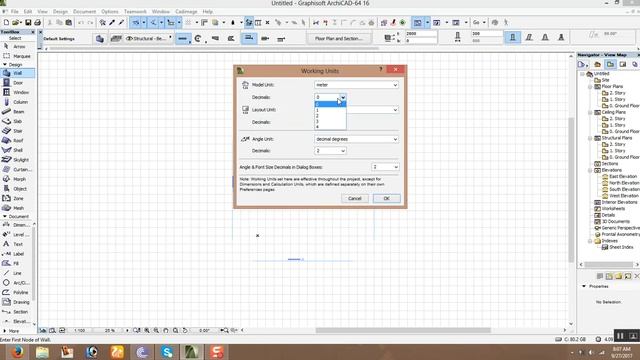Choose the Door tool

(x=17, y=82)
